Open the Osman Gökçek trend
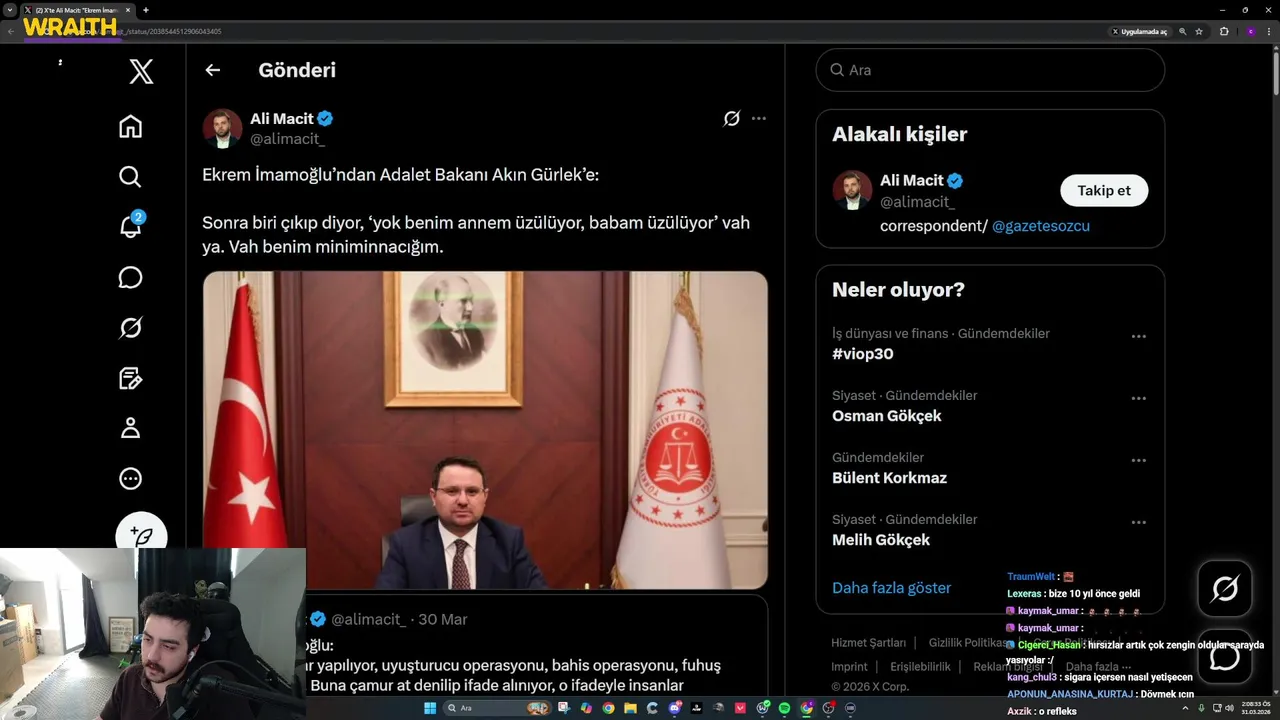The image size is (1280, 720). pyautogui.click(x=887, y=416)
